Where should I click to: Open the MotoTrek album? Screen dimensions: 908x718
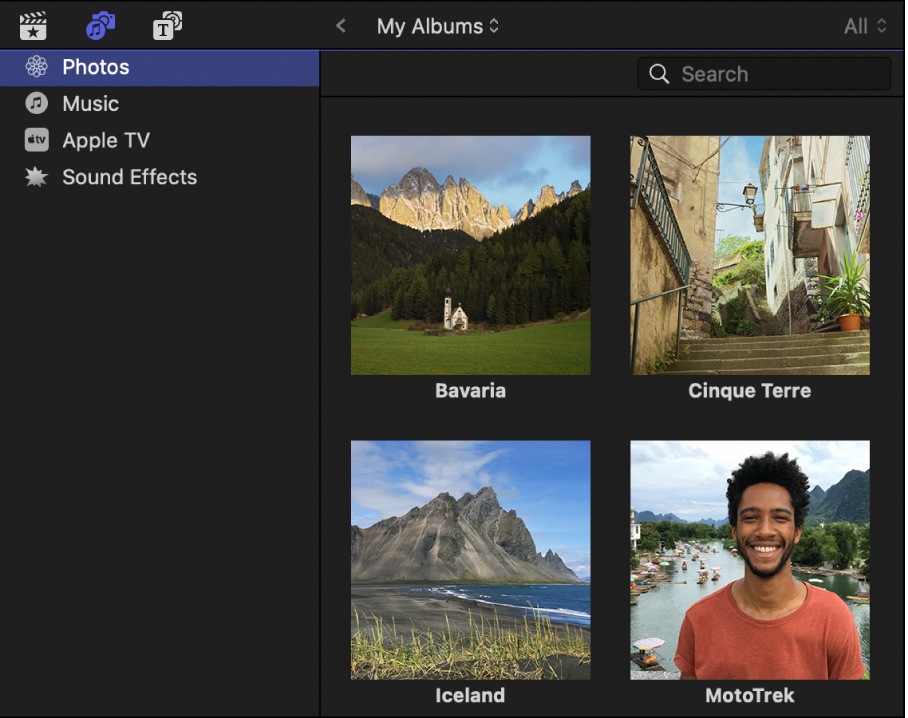[749, 560]
